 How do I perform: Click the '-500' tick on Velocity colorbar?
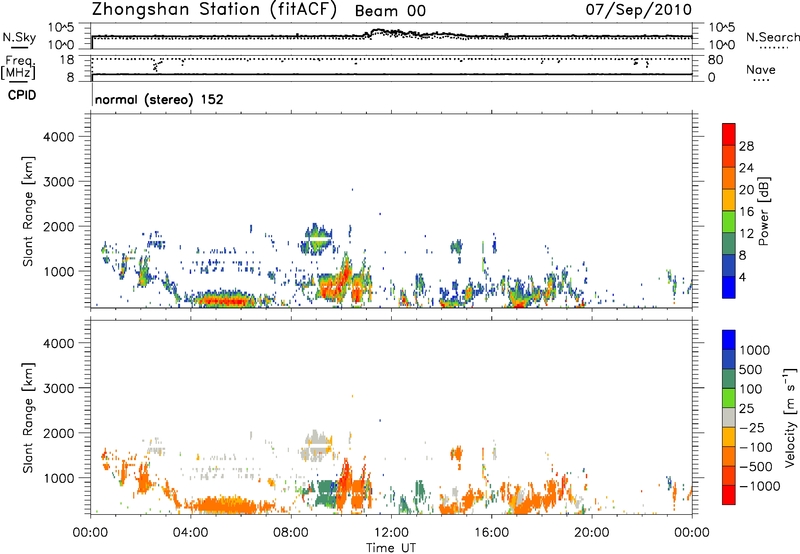tap(756, 466)
